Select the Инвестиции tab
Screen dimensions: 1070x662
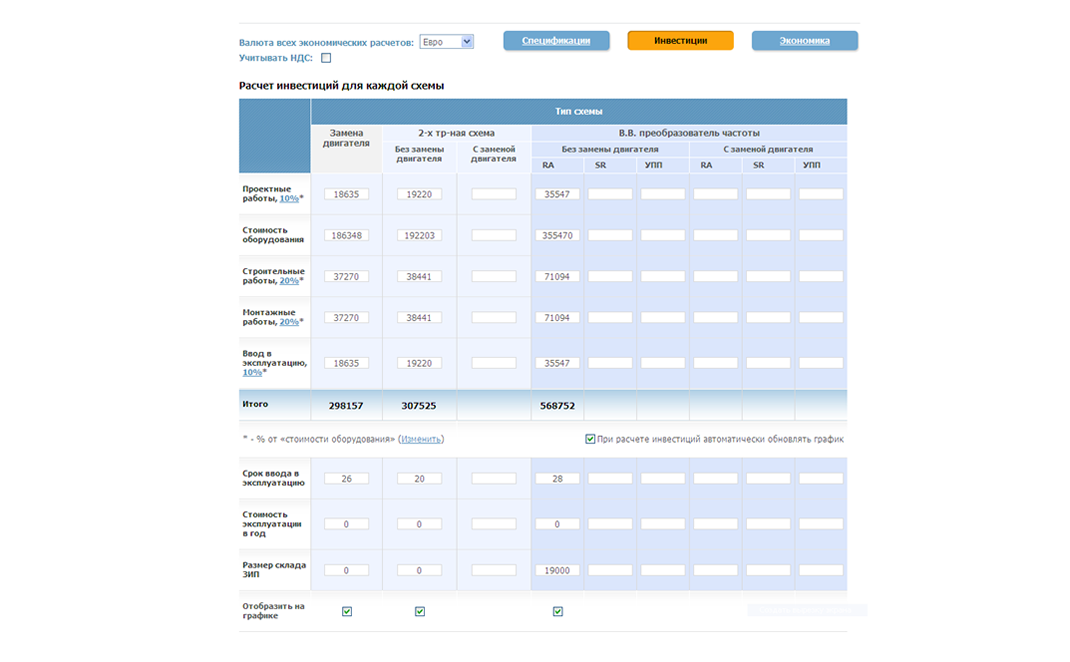click(680, 40)
